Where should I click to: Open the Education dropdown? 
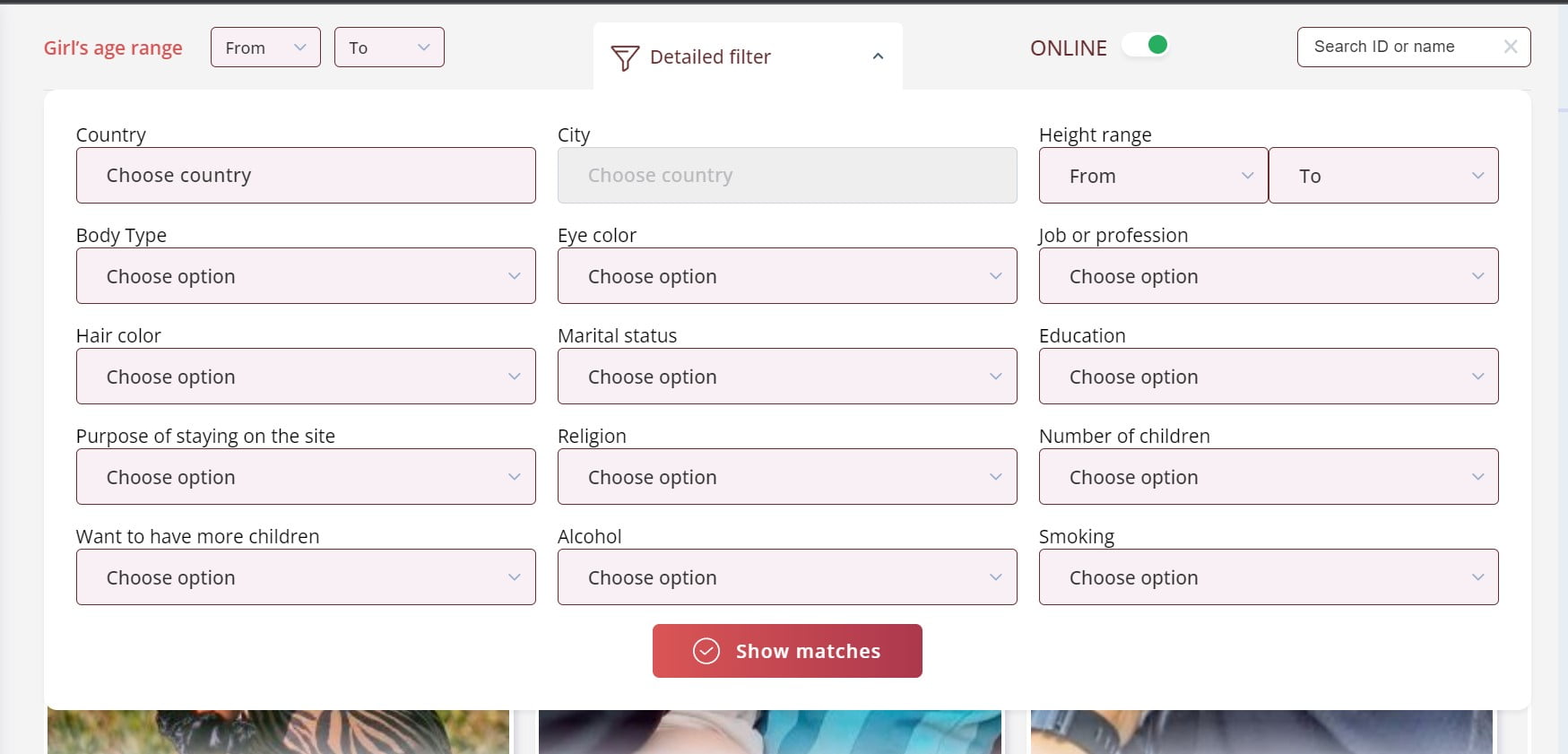coord(1268,377)
